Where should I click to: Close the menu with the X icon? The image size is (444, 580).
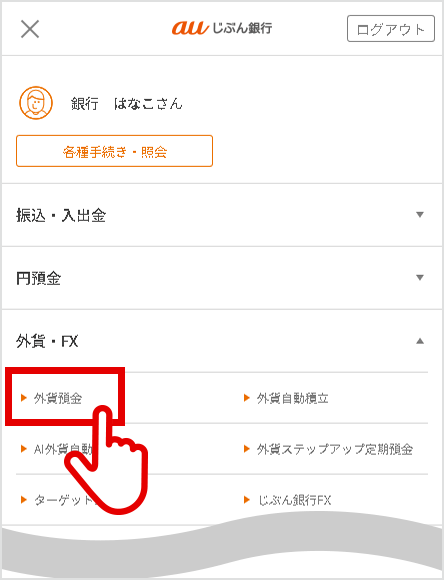pyautogui.click(x=30, y=29)
